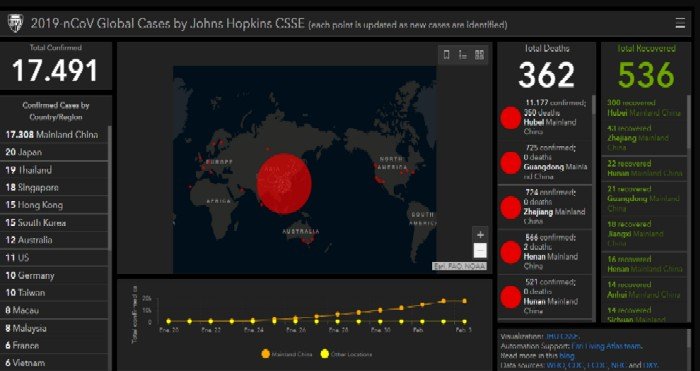Viewport: 700px width, 371px height.
Task: Open the basemap gallery grid icon
Action: tap(479, 55)
